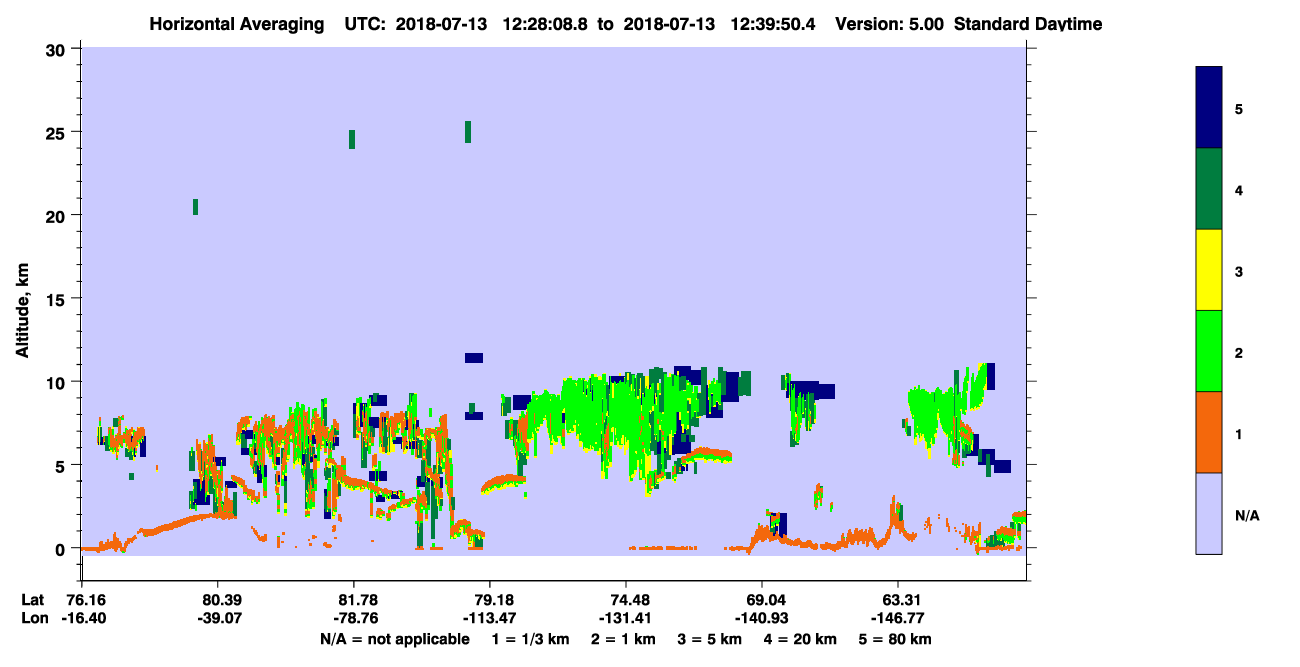Click legend note '5 = 80 km'
This screenshot has width=1300, height=667.
point(896,639)
